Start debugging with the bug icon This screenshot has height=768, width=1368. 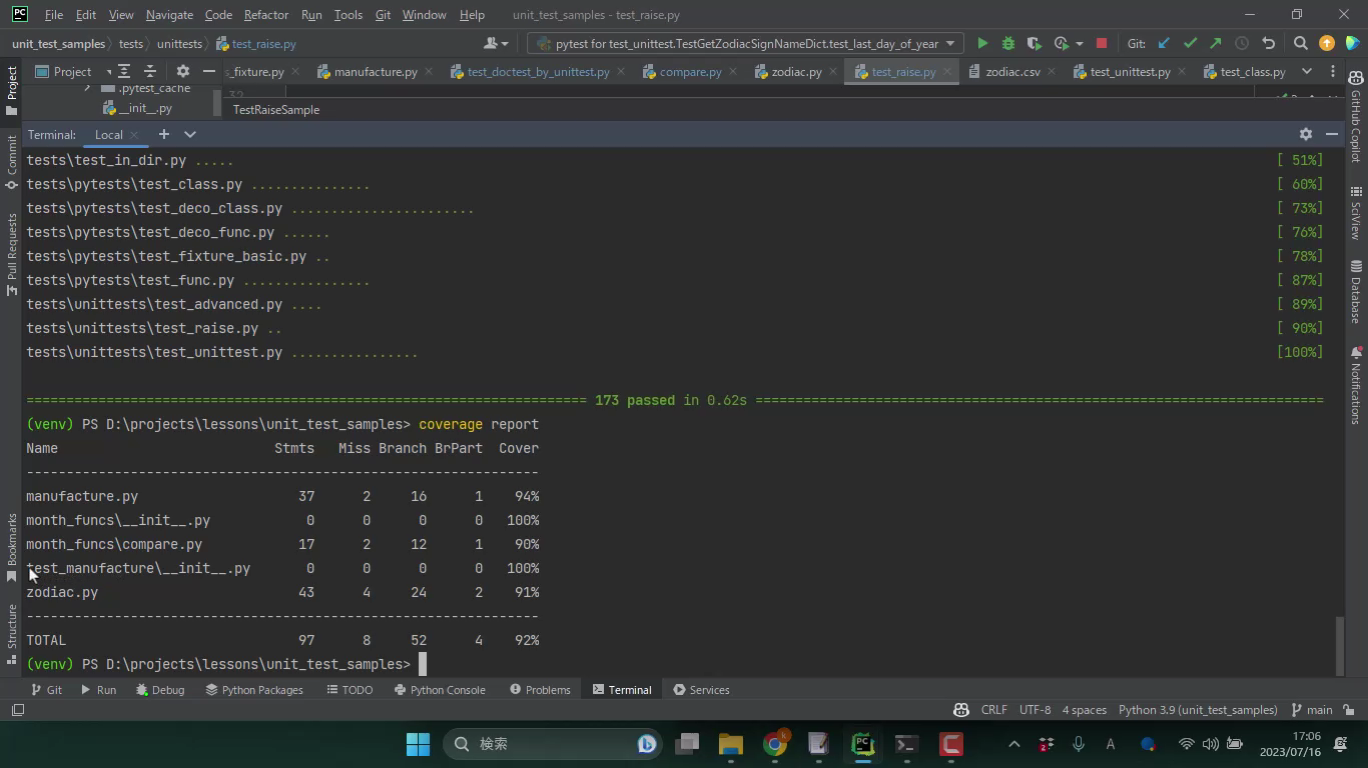coord(1008,44)
